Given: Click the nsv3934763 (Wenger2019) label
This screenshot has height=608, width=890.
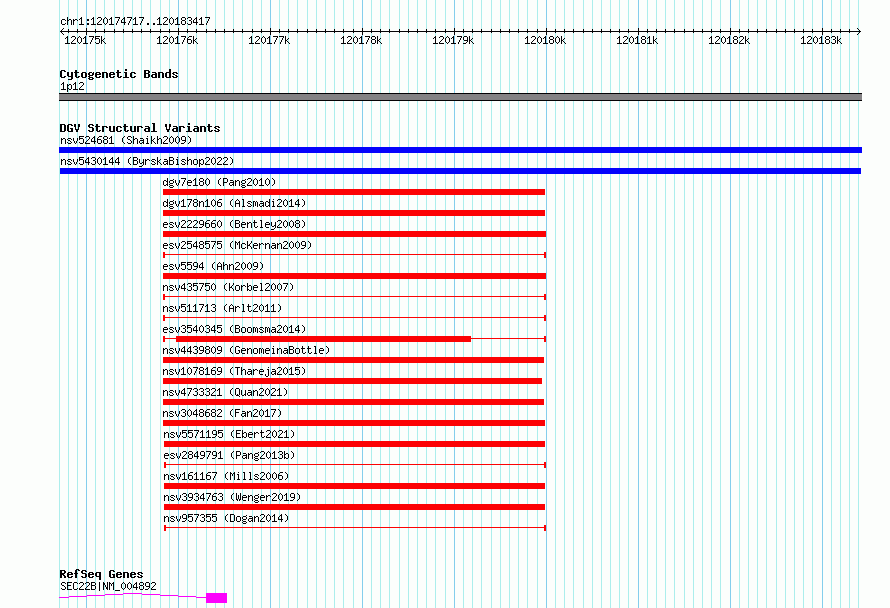Looking at the screenshot, I should pyautogui.click(x=232, y=497).
